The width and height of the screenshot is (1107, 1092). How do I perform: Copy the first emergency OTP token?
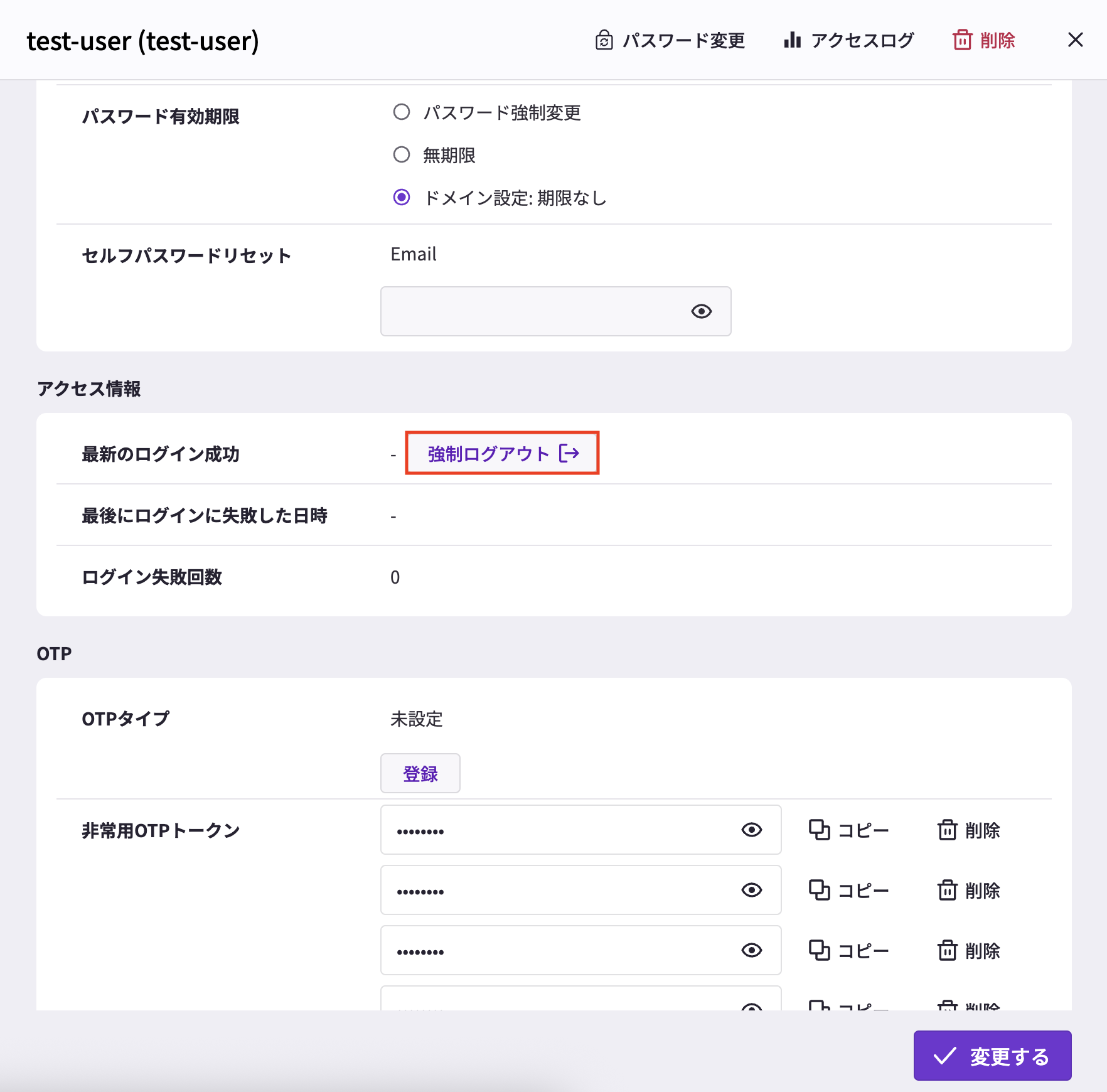pyautogui.click(x=848, y=830)
